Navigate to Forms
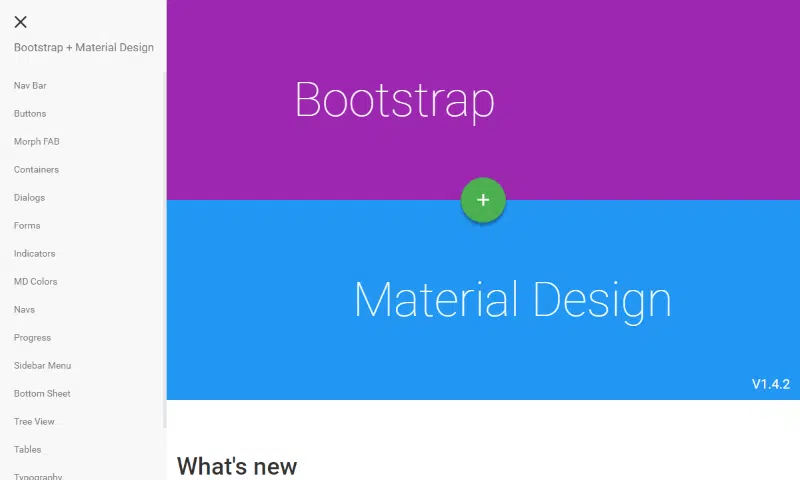800x480 pixels. pos(27,225)
